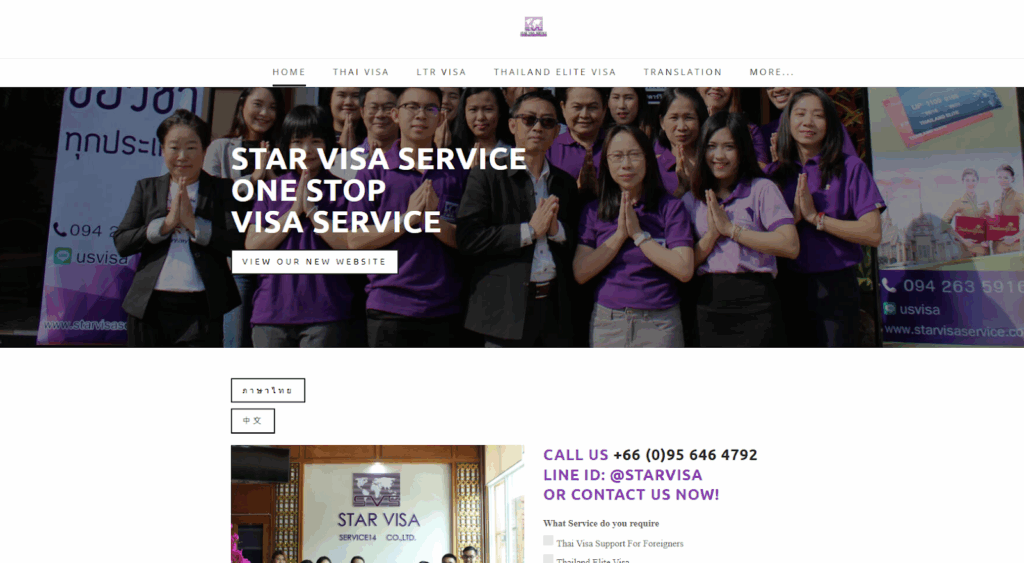Switch language with the 中文 button
Screen dimensions: 1024x563
pos(253,421)
